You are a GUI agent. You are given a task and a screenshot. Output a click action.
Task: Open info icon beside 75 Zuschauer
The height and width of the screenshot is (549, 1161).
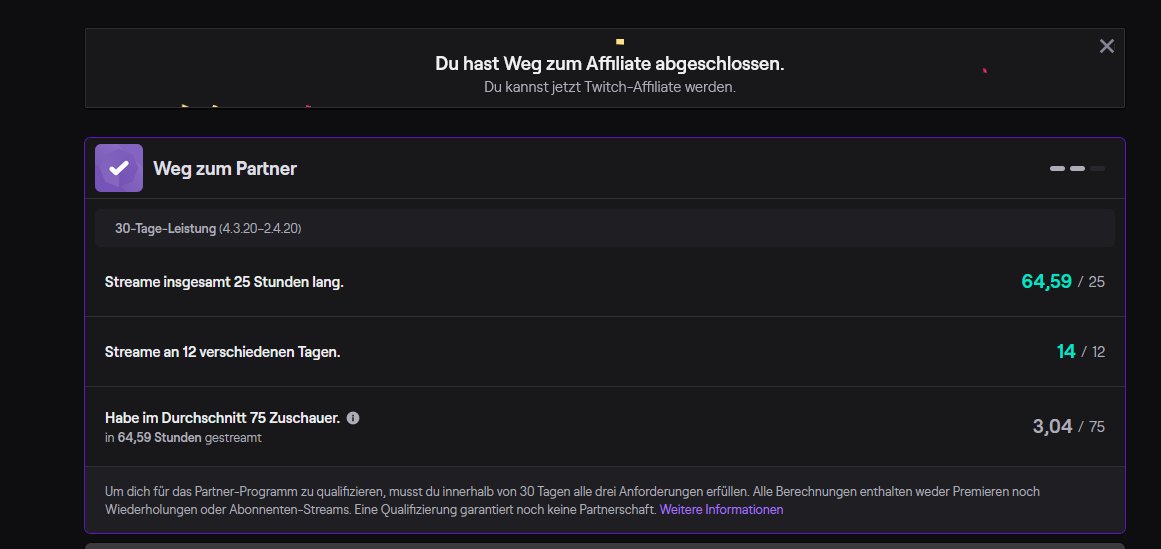click(353, 418)
